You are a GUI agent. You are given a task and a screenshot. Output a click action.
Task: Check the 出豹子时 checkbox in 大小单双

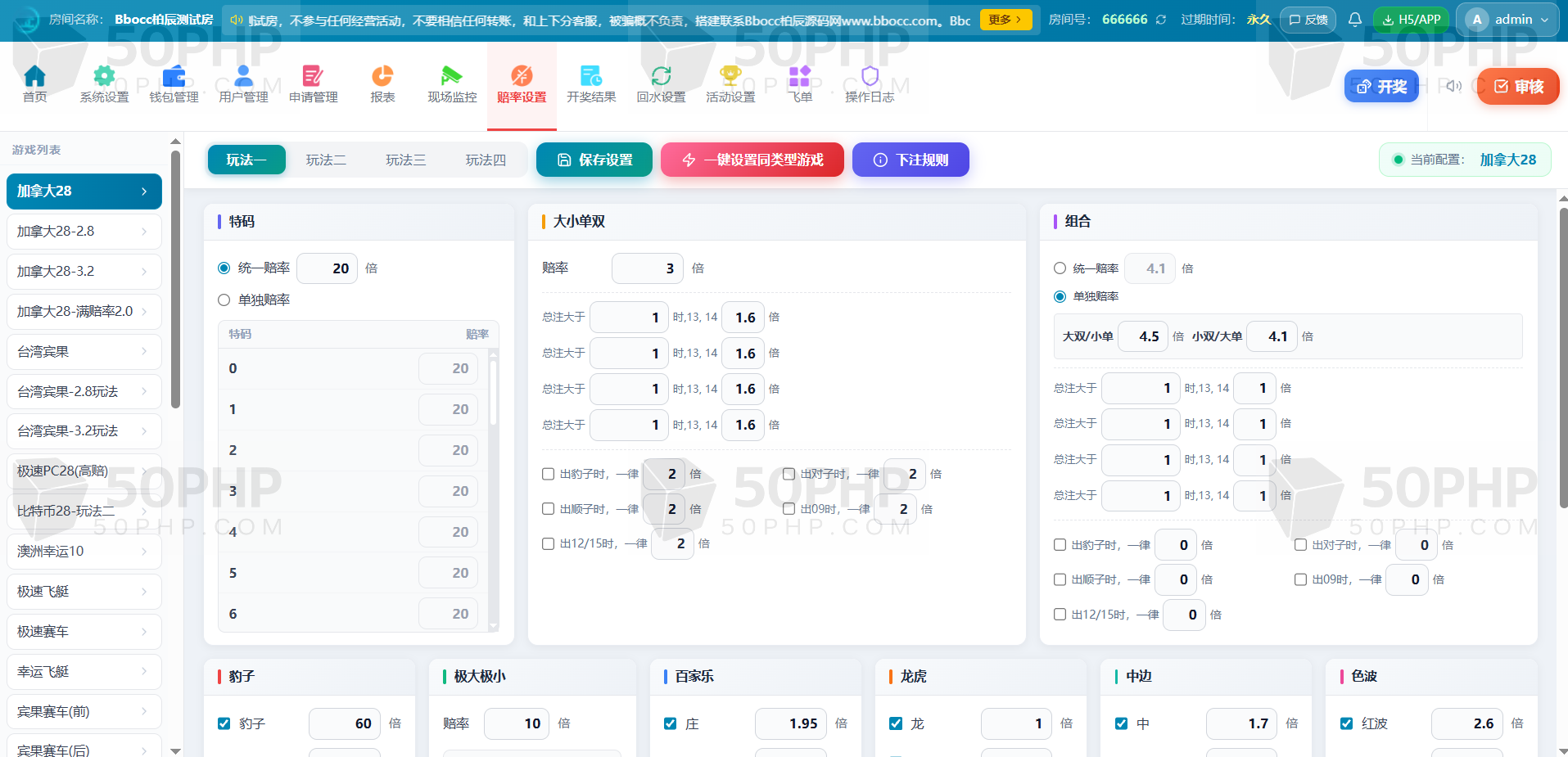[x=549, y=474]
